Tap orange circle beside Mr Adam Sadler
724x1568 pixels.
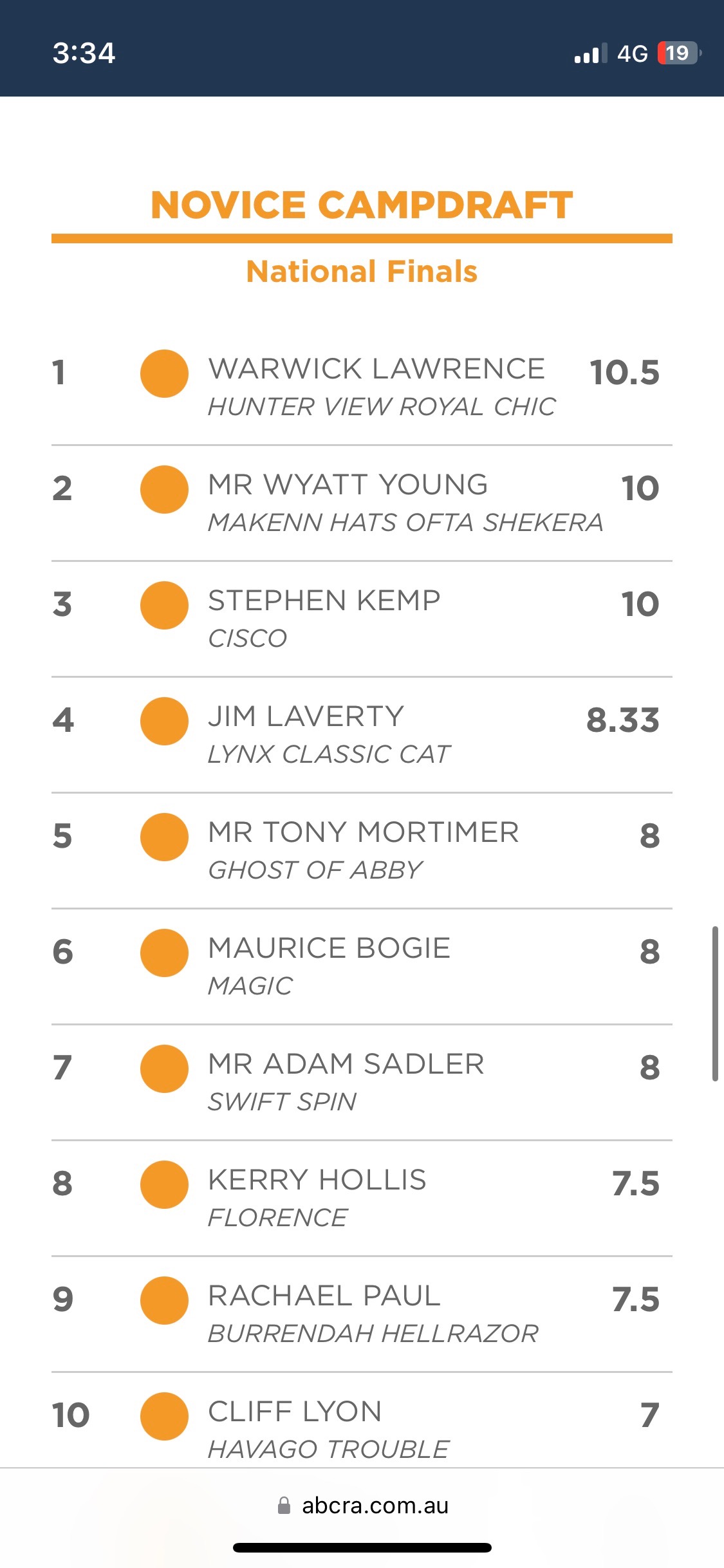(164, 1069)
